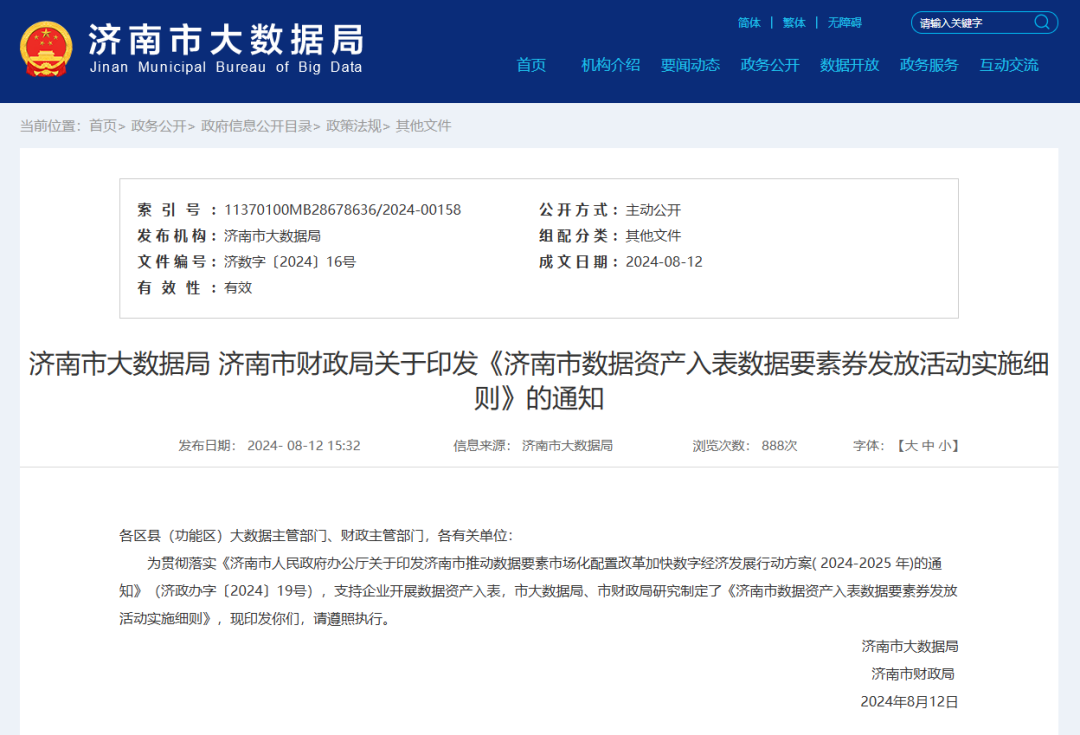This screenshot has height=735, width=1080.
Task: Open the 数据开放 navigation menu
Action: tap(849, 65)
